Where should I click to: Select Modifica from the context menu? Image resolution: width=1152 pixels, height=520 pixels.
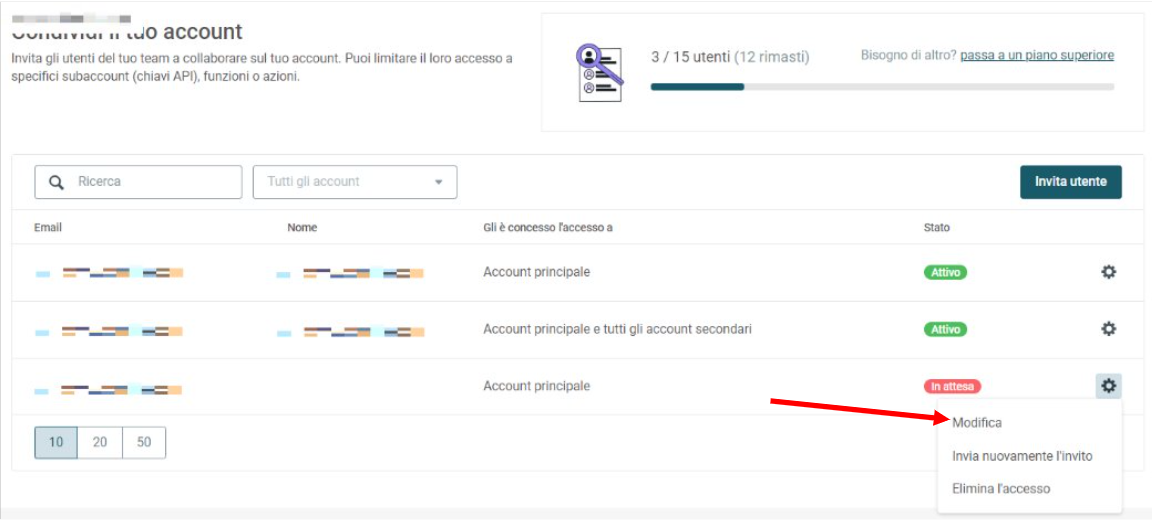(976, 423)
